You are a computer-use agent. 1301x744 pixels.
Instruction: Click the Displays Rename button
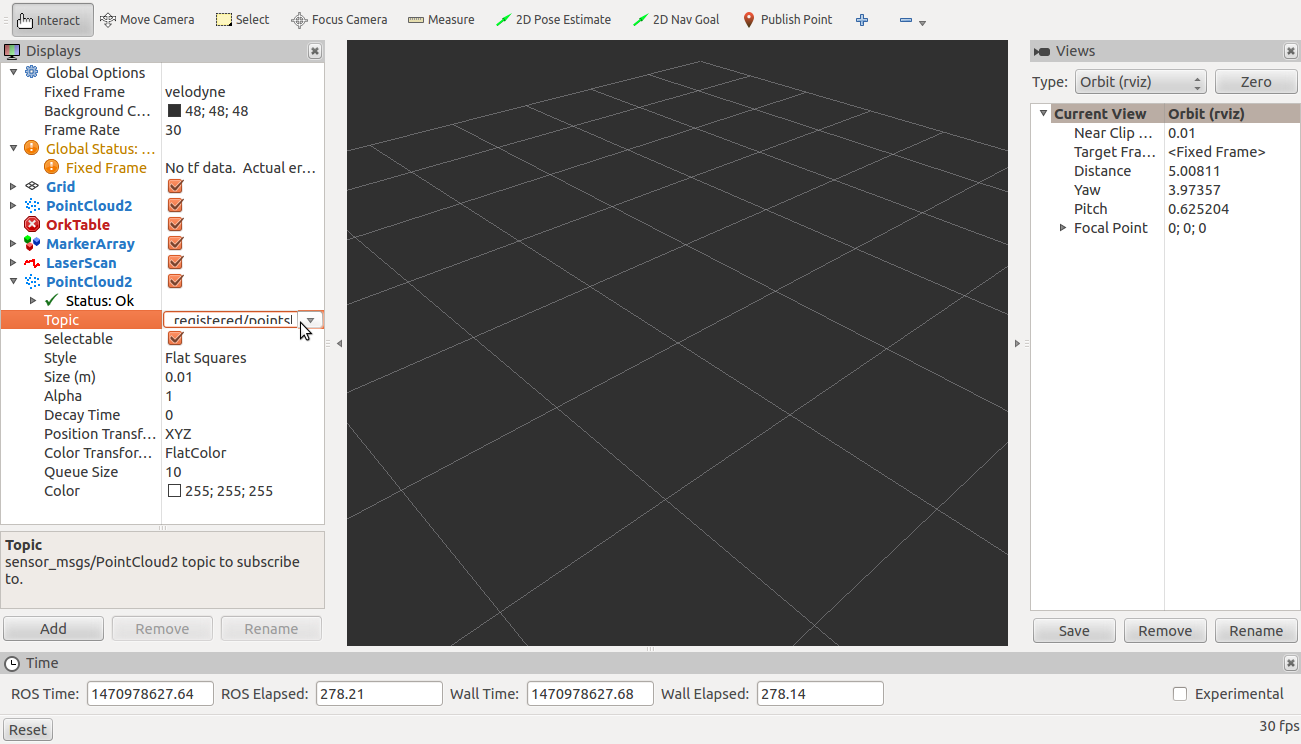click(271, 628)
